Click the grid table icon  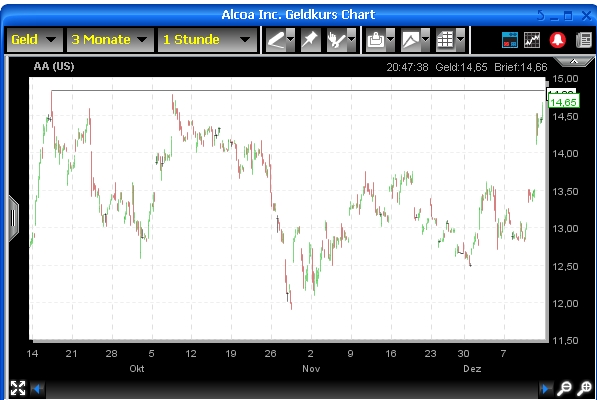click(445, 40)
